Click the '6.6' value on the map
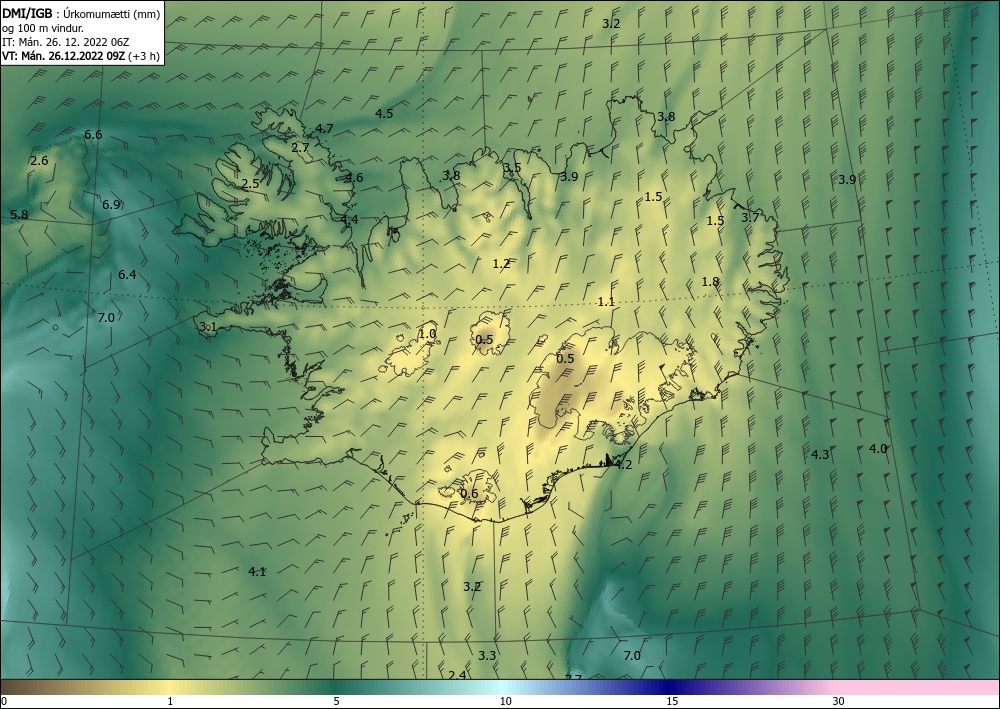This screenshot has width=1000, height=709. [93, 135]
